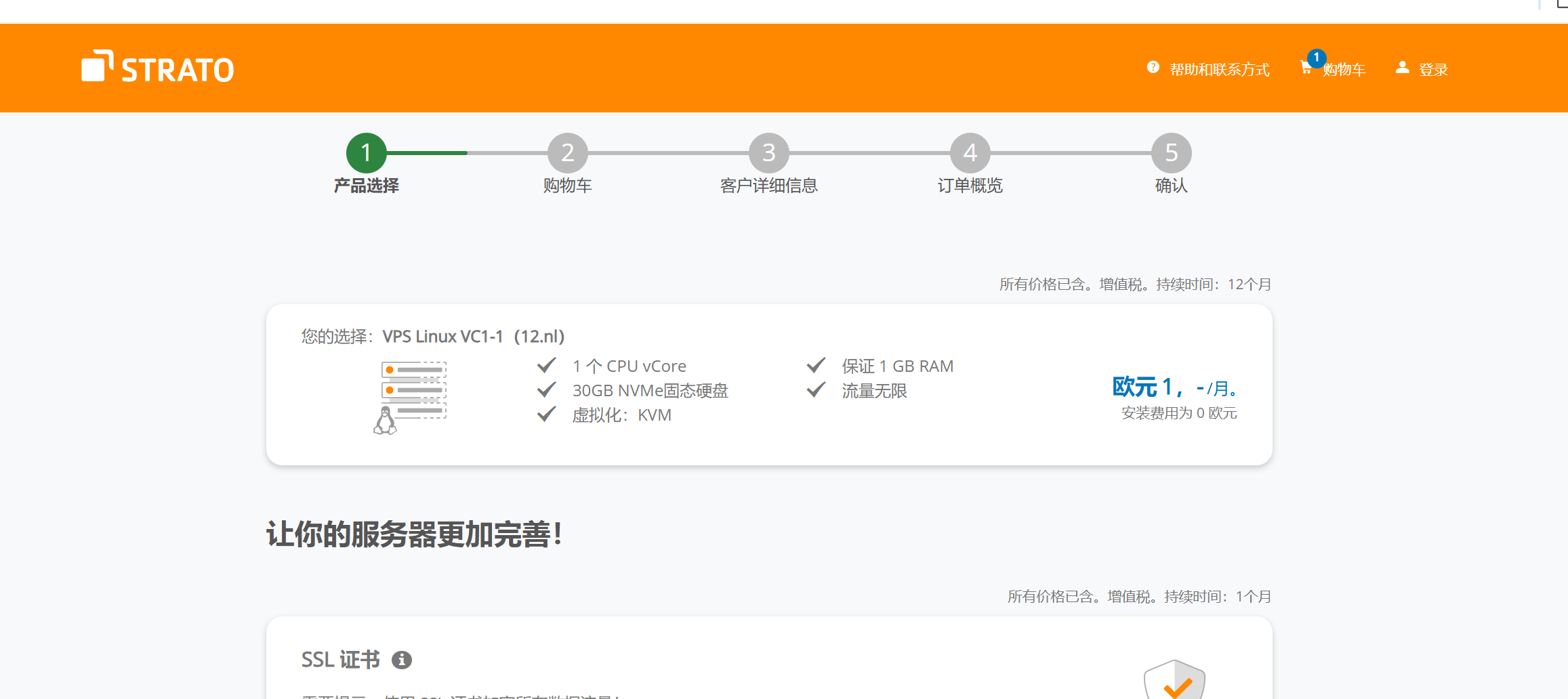Click the 订单概览 step label
1568x699 pixels.
point(970,186)
